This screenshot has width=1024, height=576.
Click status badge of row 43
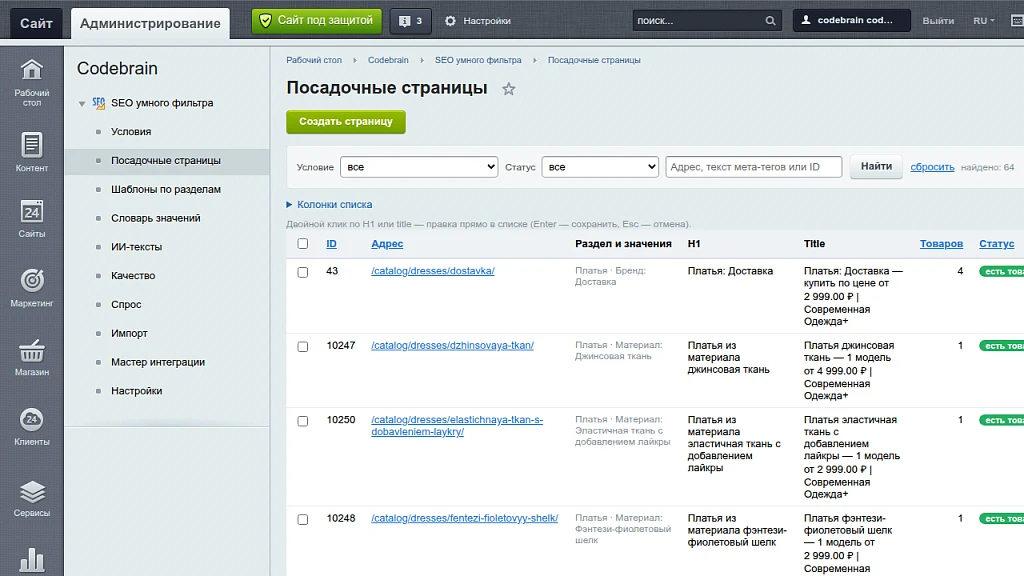[x=1002, y=271]
